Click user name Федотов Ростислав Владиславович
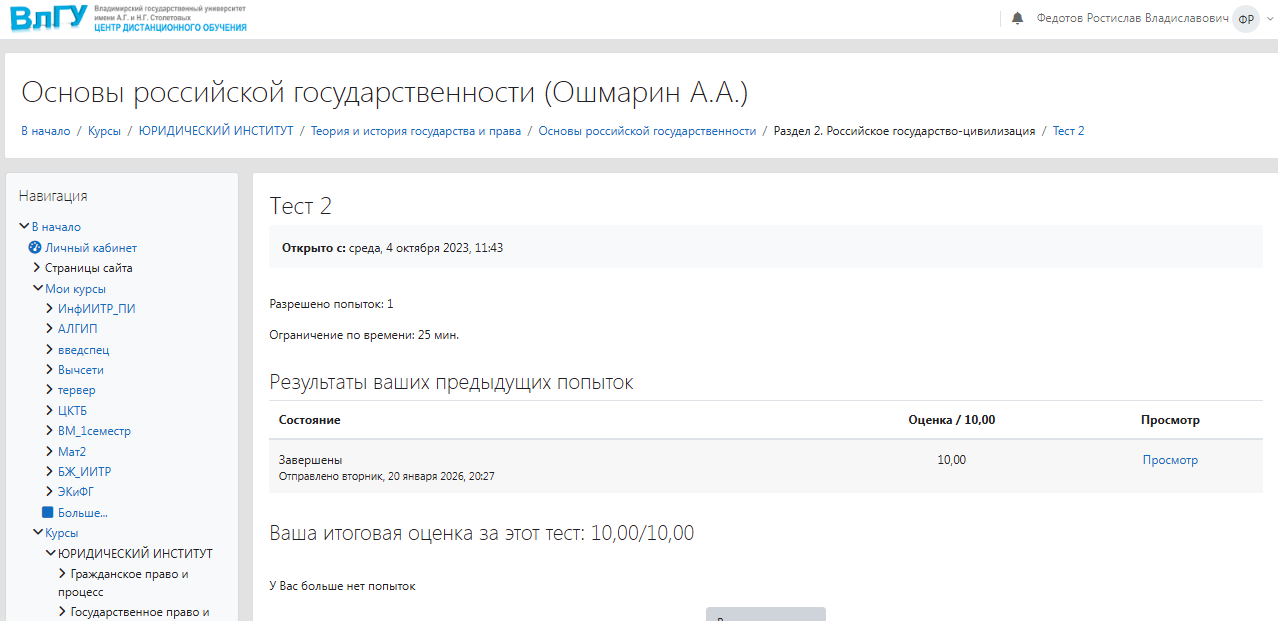The image size is (1278, 621). tap(1132, 18)
